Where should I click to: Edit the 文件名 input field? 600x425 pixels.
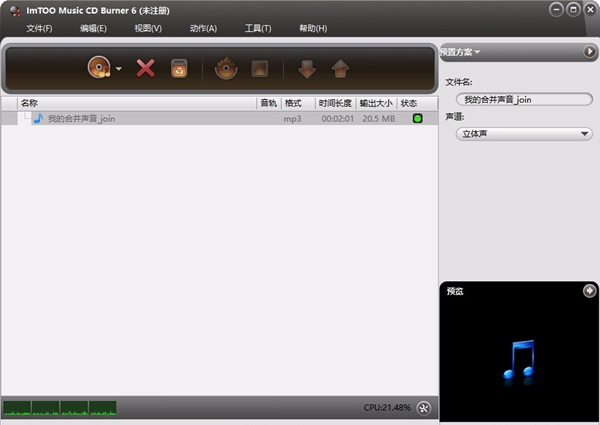(x=524, y=100)
